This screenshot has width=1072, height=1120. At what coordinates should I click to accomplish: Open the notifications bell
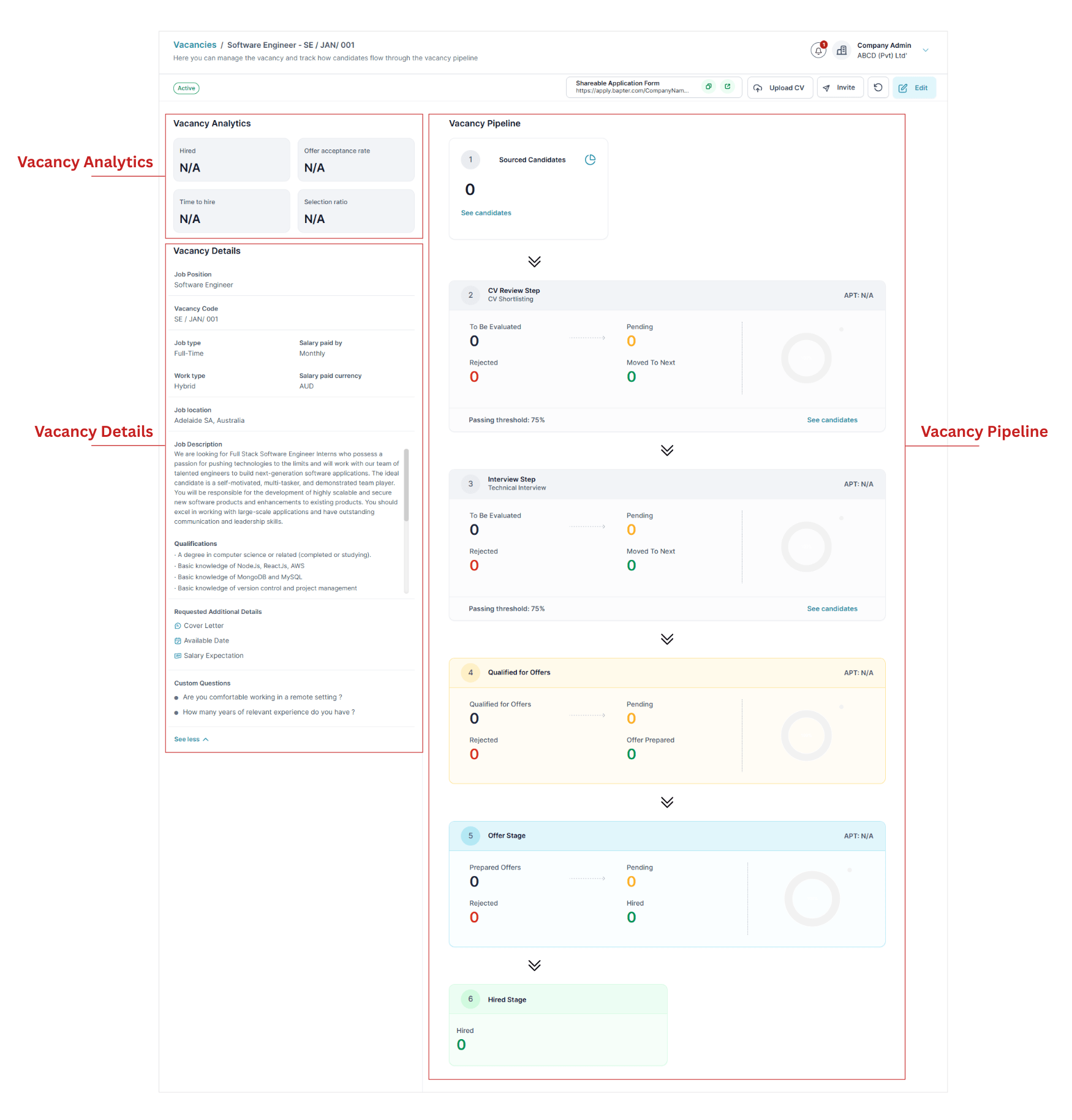818,50
